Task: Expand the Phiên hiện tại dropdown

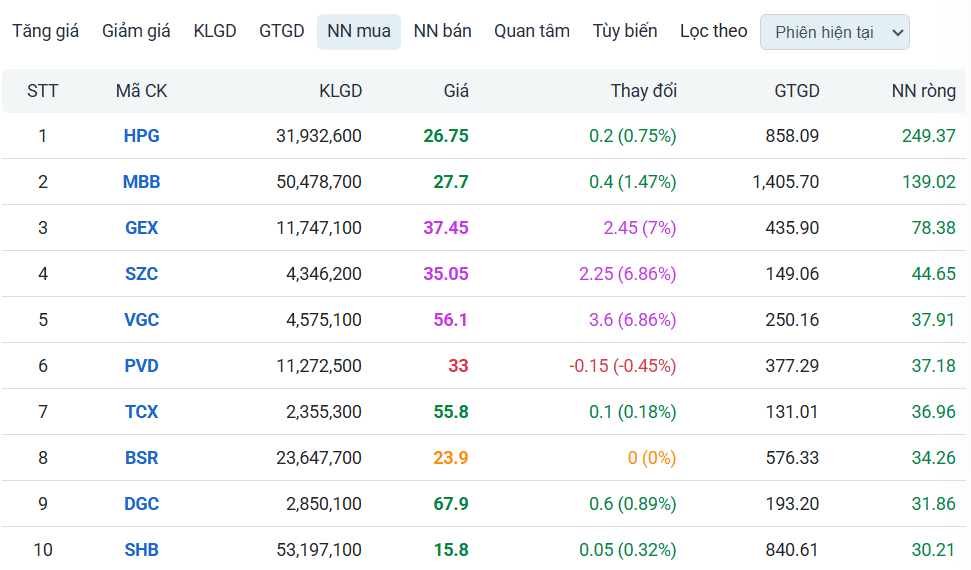Action: point(834,32)
